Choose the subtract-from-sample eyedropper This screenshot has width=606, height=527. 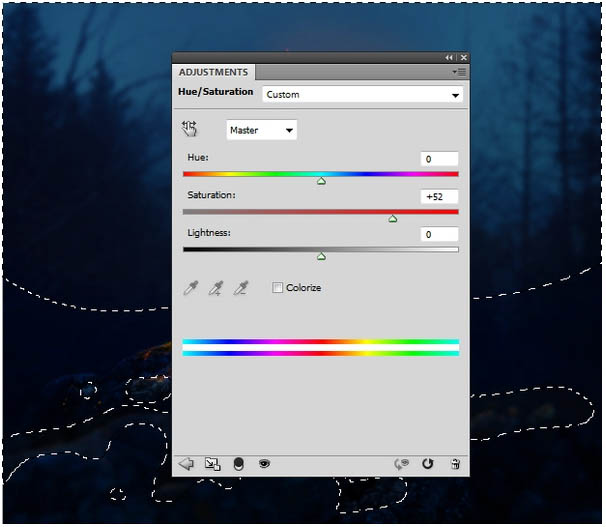coord(241,288)
